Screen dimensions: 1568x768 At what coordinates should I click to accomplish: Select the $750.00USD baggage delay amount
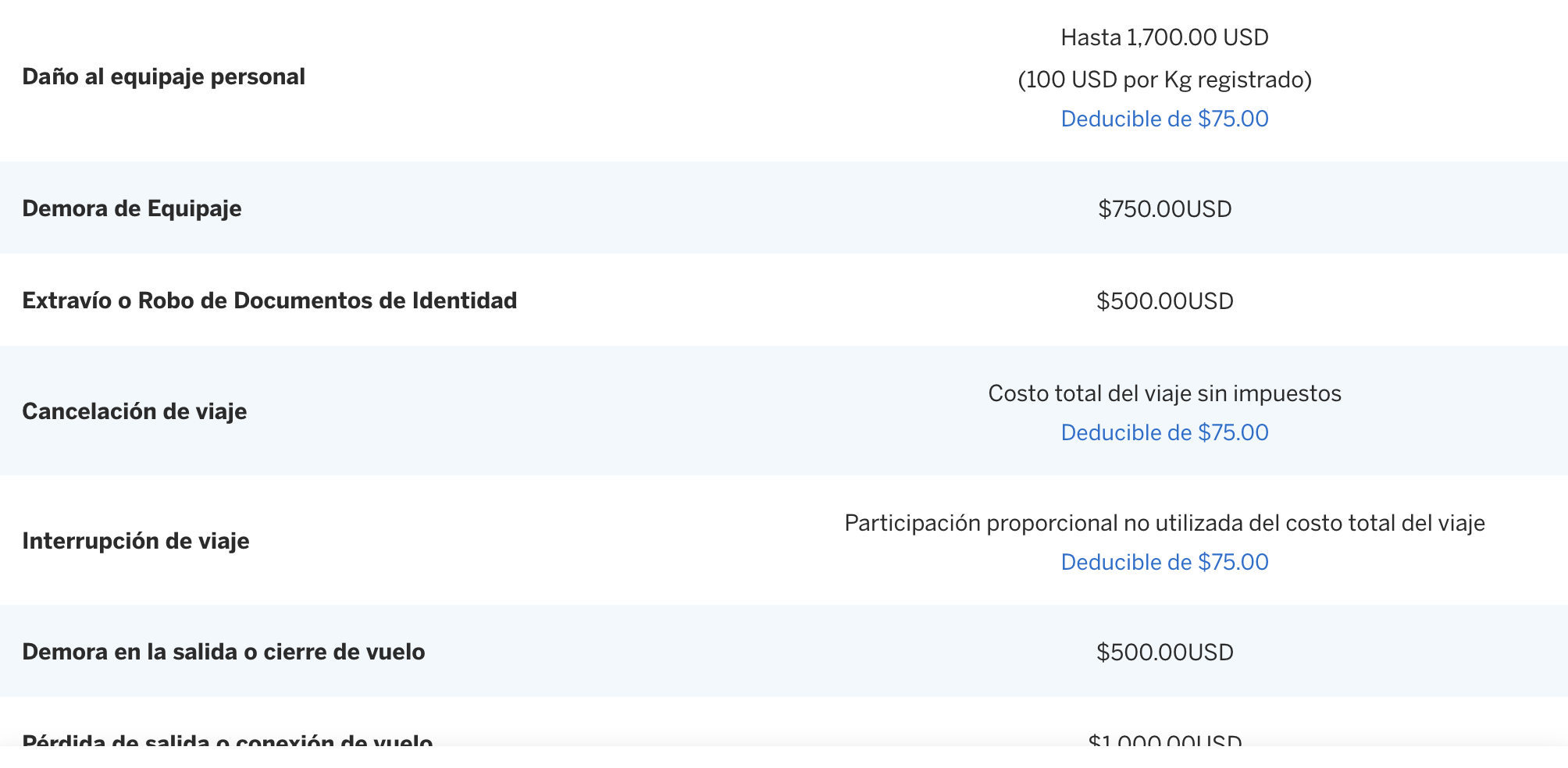1164,209
